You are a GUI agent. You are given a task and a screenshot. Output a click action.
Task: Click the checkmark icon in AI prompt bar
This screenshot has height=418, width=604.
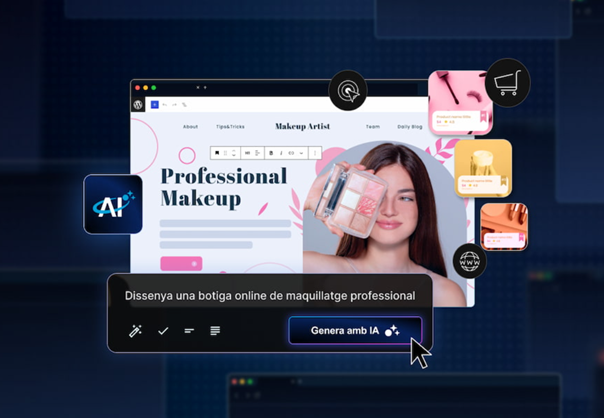(x=163, y=331)
